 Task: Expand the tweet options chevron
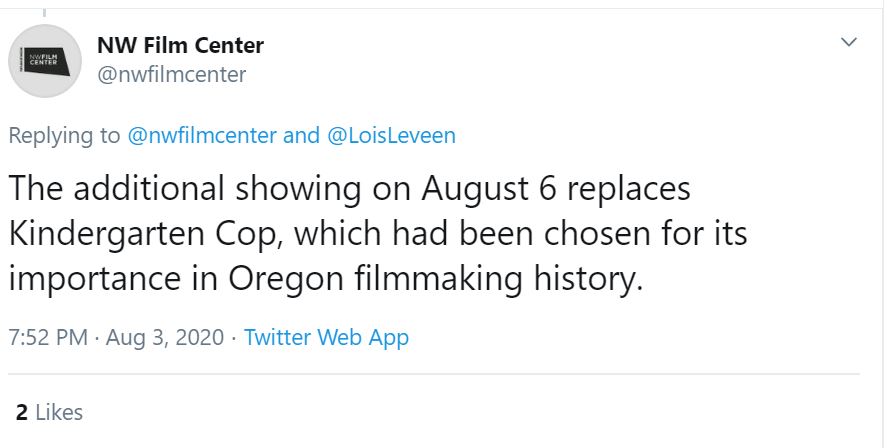pyautogui.click(x=849, y=42)
